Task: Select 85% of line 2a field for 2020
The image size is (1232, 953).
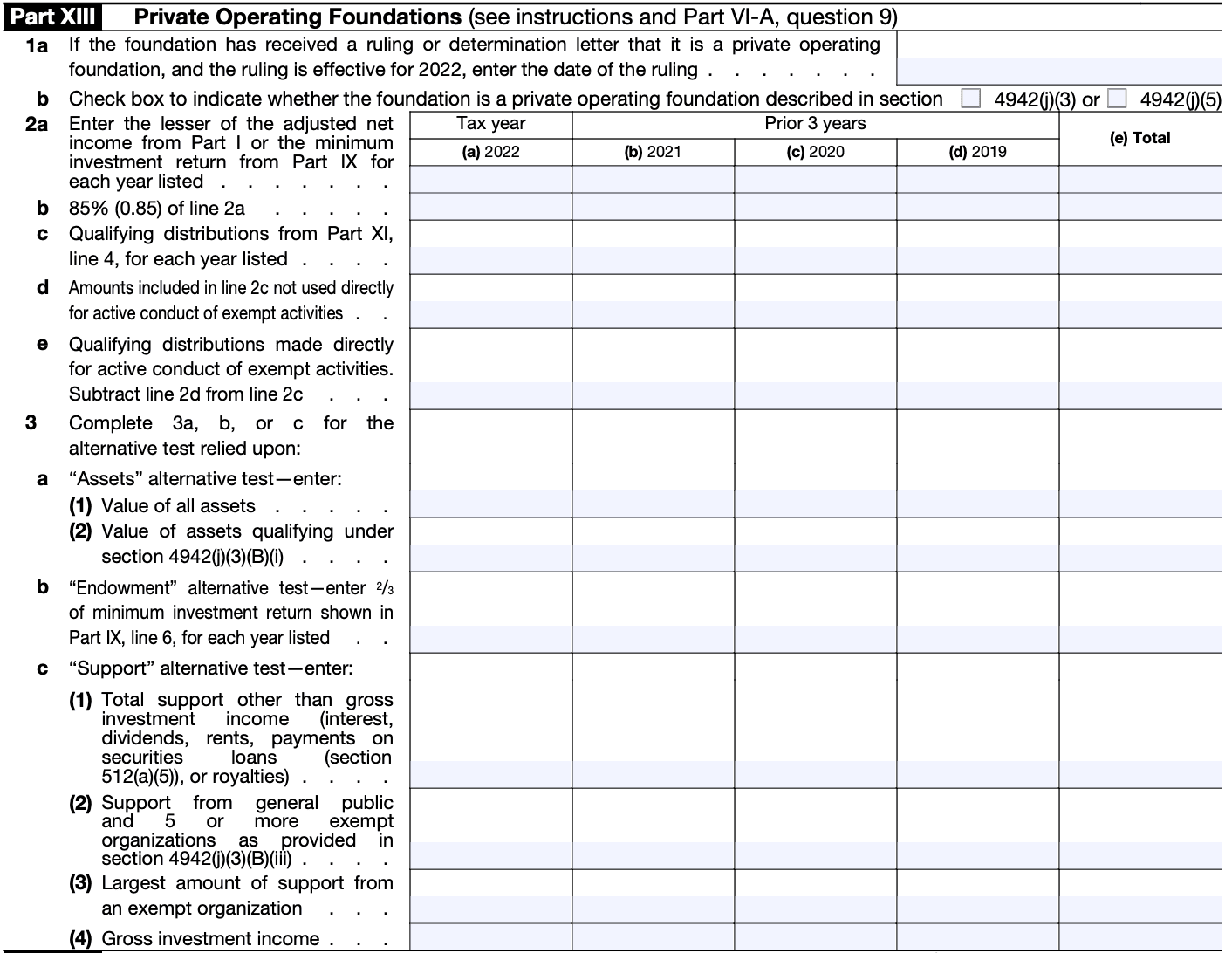Action: coord(815,207)
